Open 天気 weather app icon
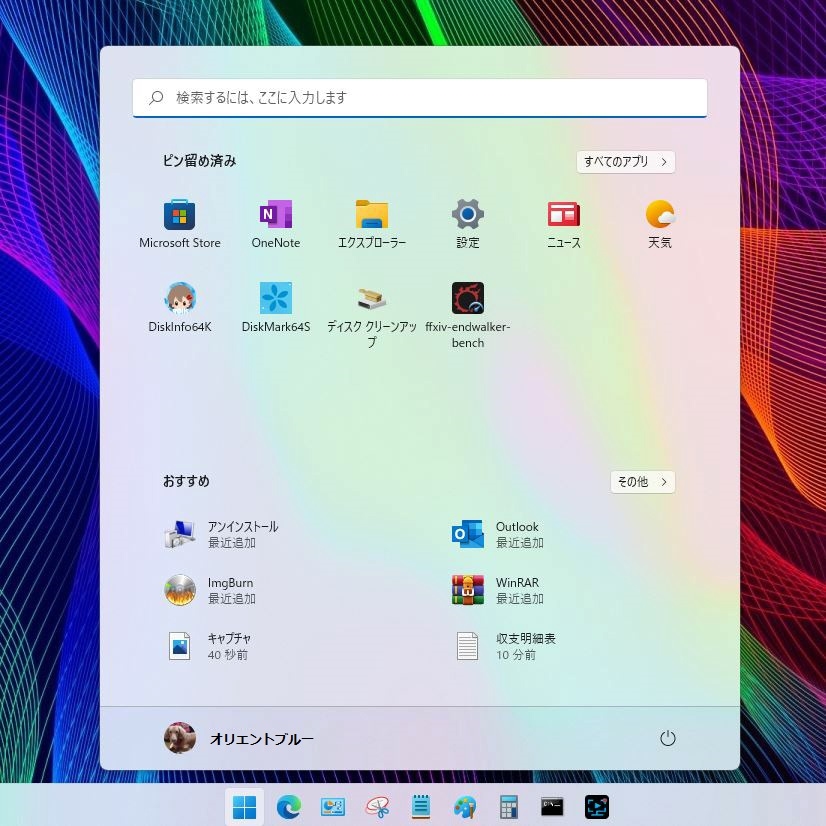The height and width of the screenshot is (826, 826). coord(660,224)
